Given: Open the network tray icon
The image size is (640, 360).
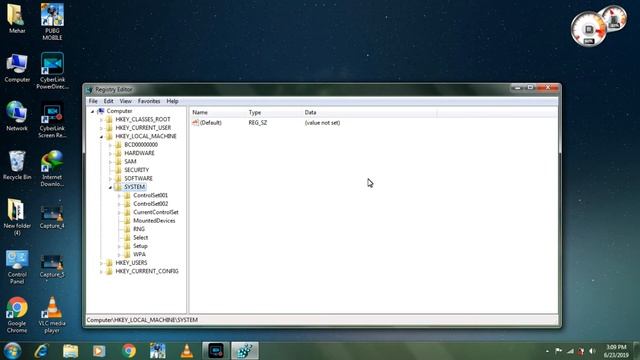Looking at the screenshot, I should pyautogui.click(x=570, y=351).
